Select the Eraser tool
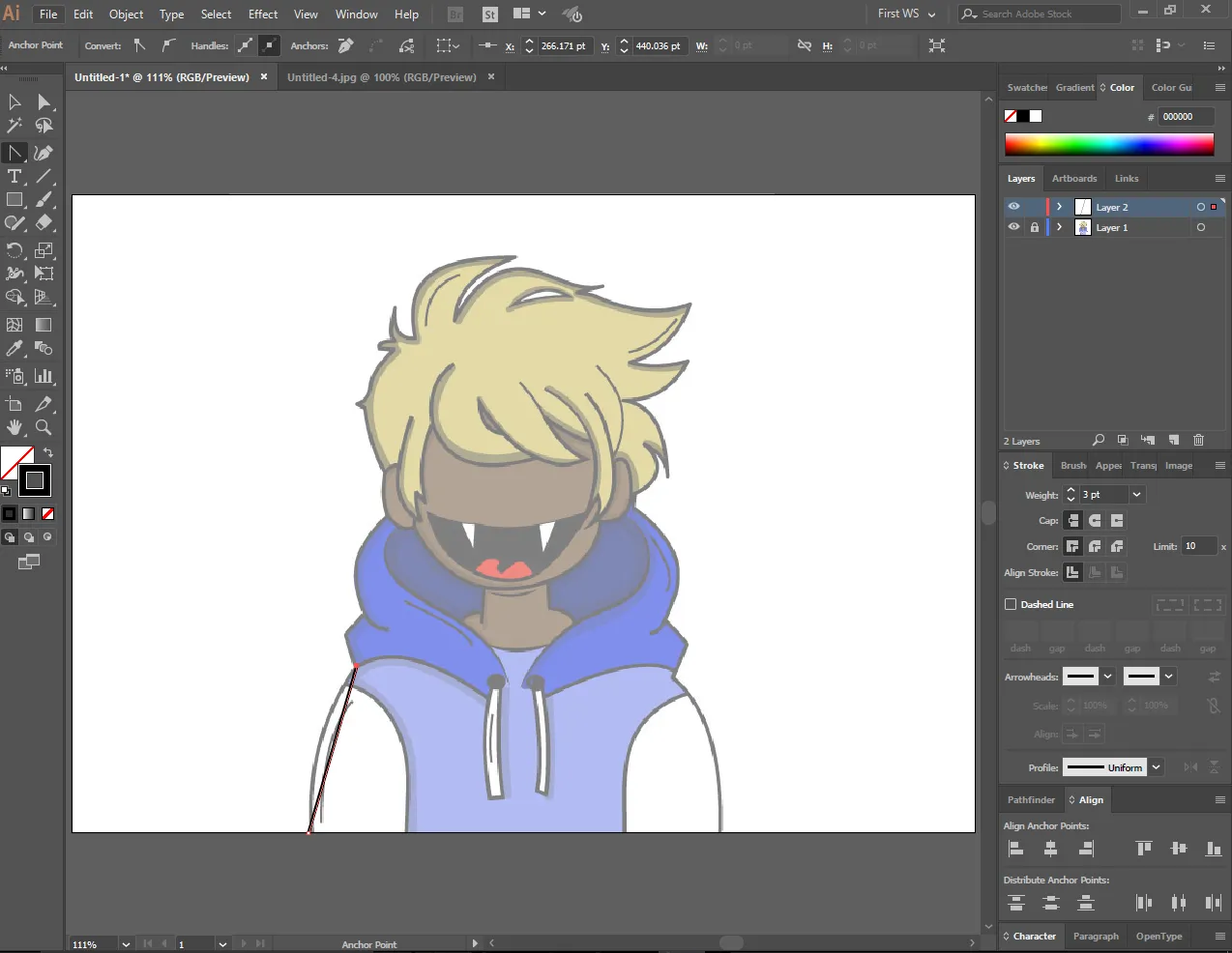 pos(44,223)
